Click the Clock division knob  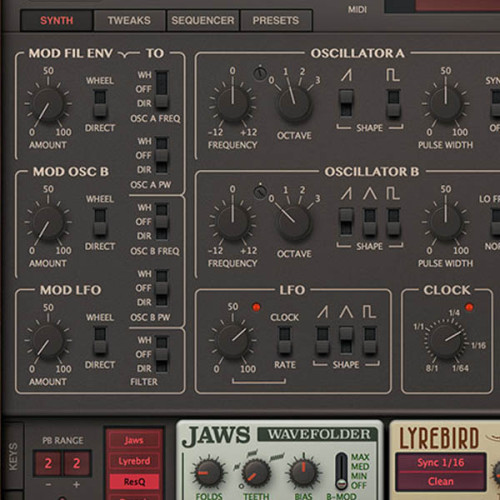click(x=445, y=341)
